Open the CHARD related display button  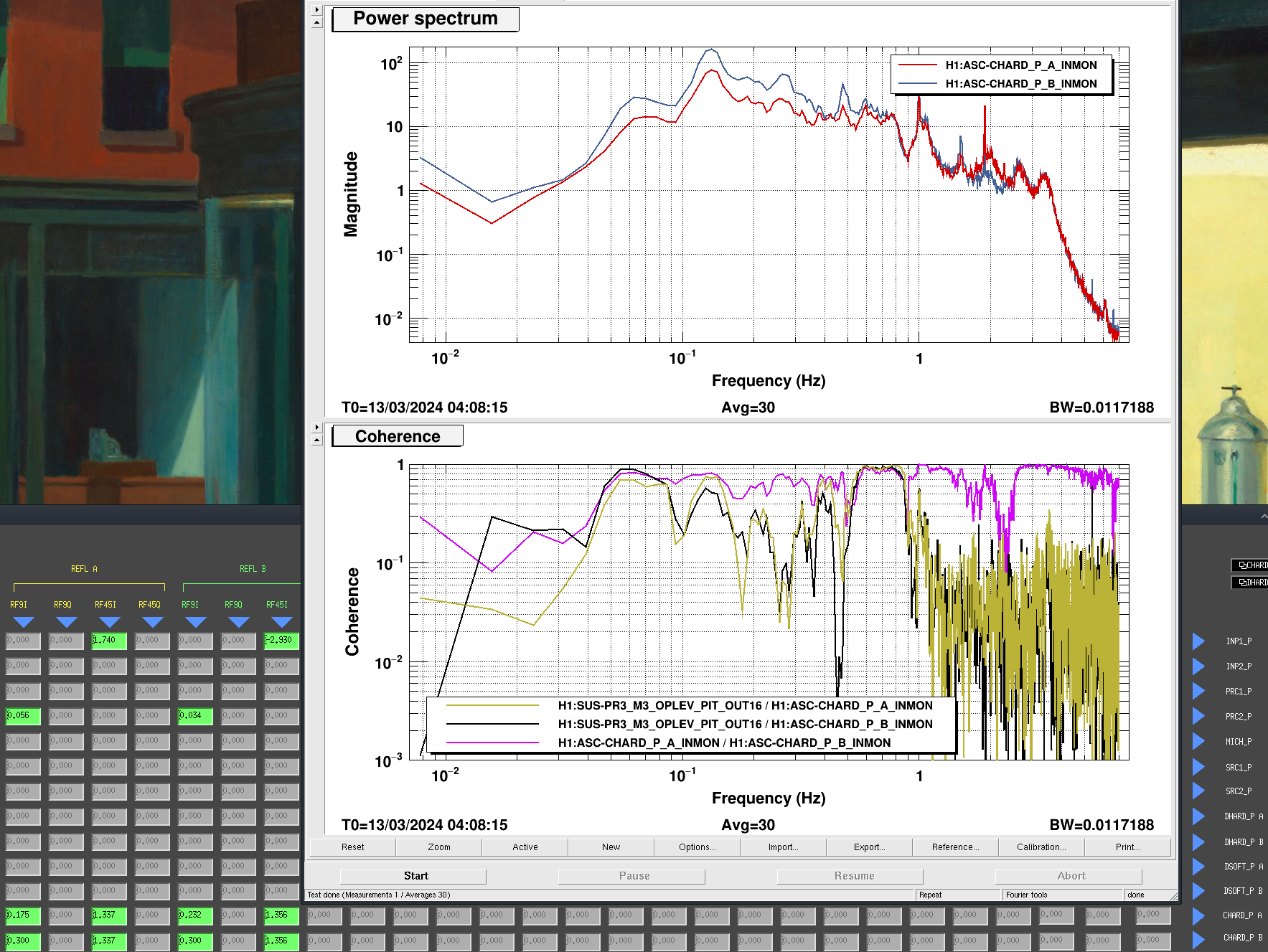1251,565
